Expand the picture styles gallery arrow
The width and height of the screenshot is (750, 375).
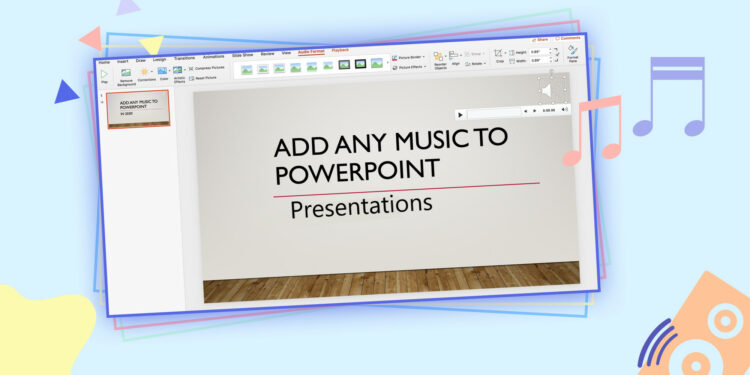387,63
